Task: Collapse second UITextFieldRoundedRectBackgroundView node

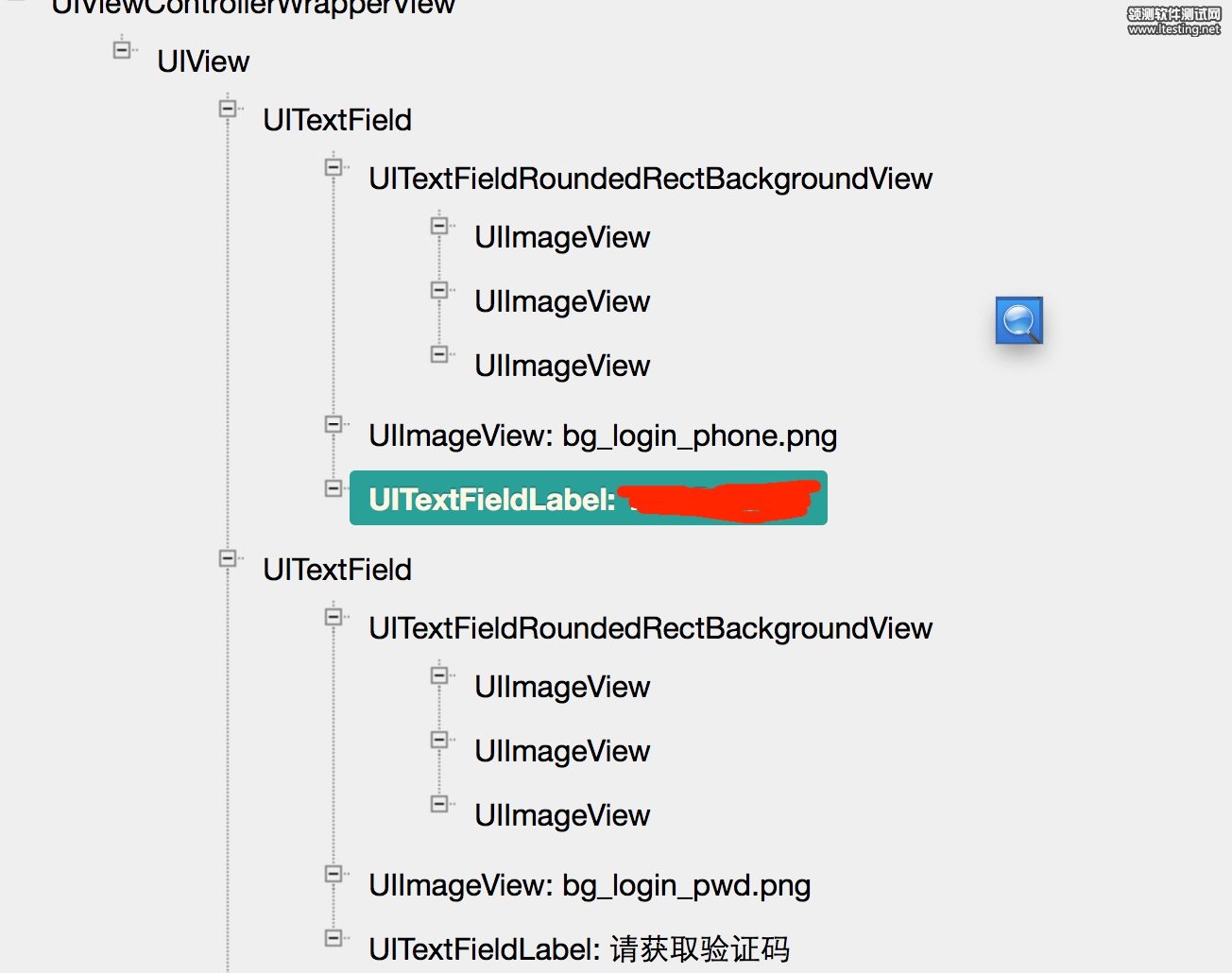Action: tap(334, 617)
